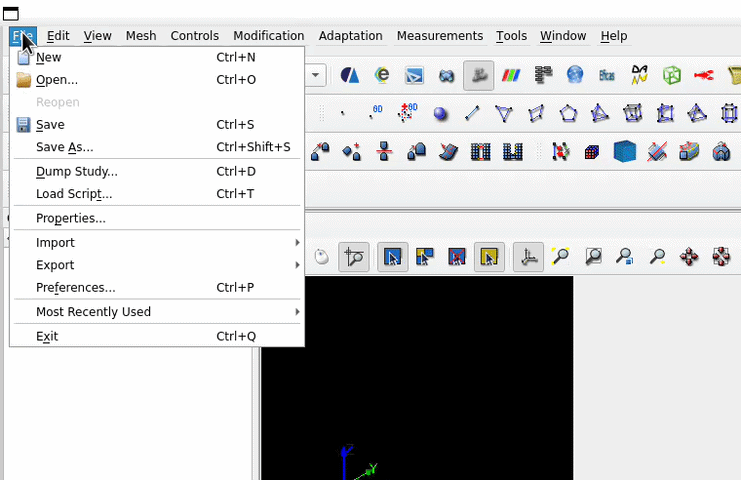
Task: Toggle the red-crossed cursor selection button
Action: (457, 257)
